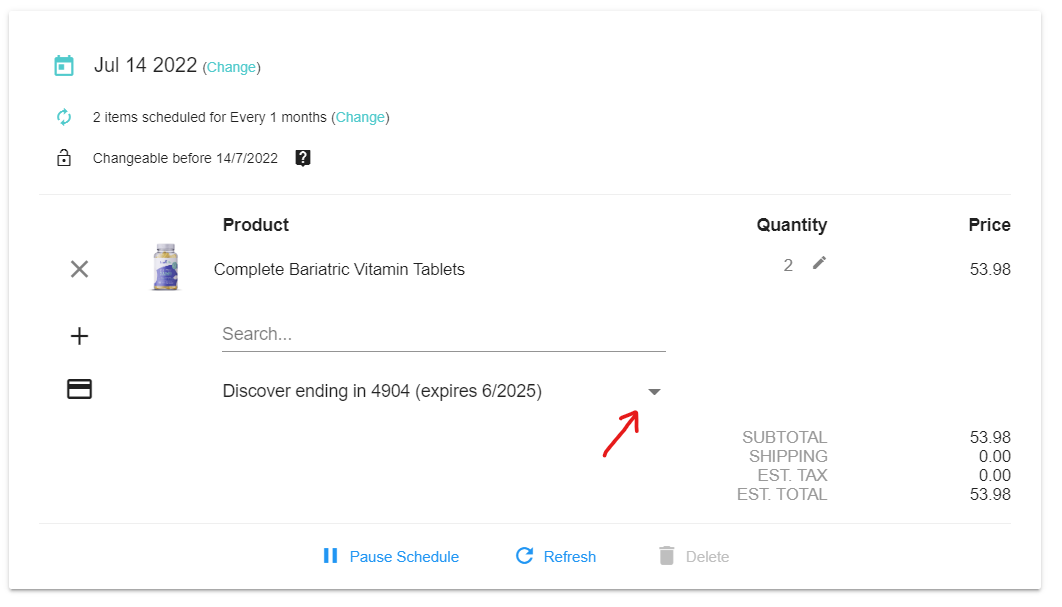Remove Complete Bariatric Vitamin Tablets with X icon

coord(79,269)
